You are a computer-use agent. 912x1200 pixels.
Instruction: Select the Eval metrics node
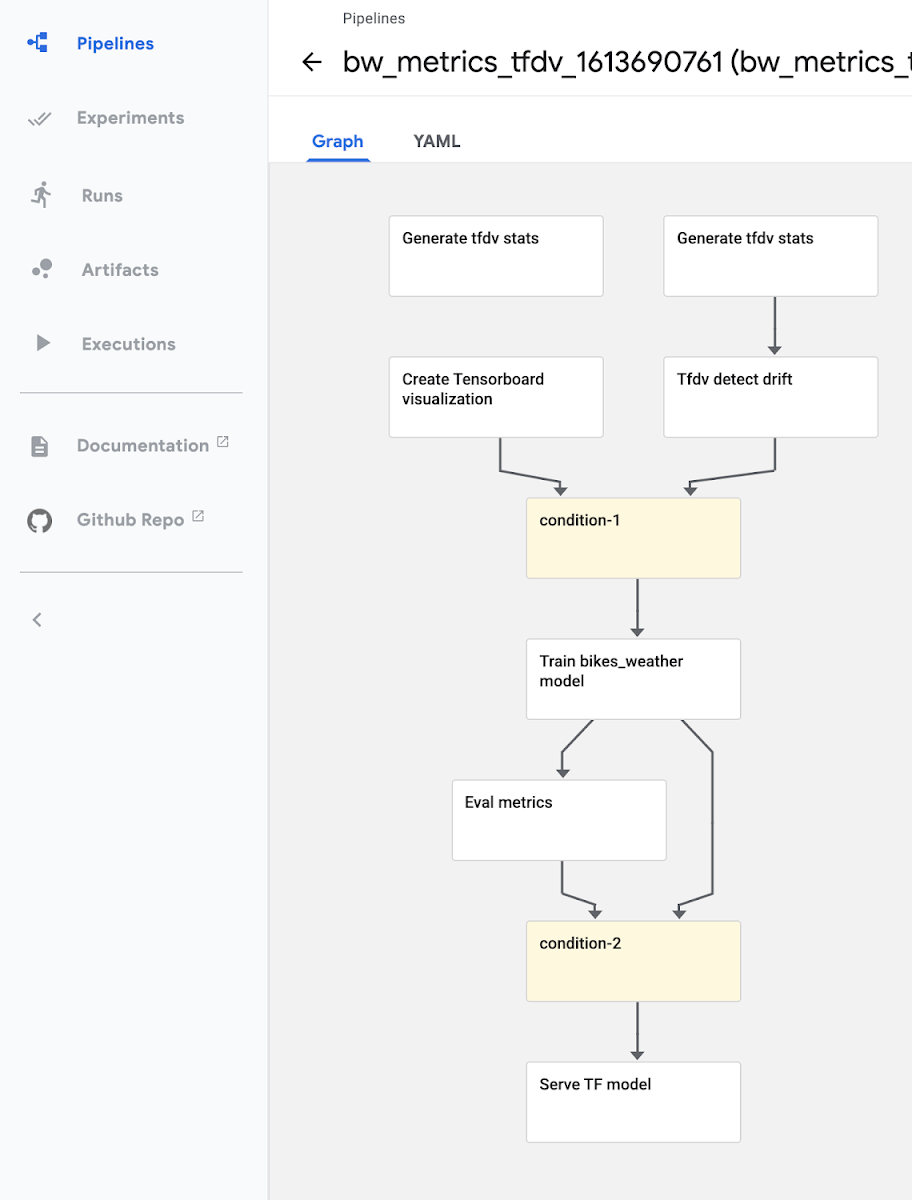[559, 820]
